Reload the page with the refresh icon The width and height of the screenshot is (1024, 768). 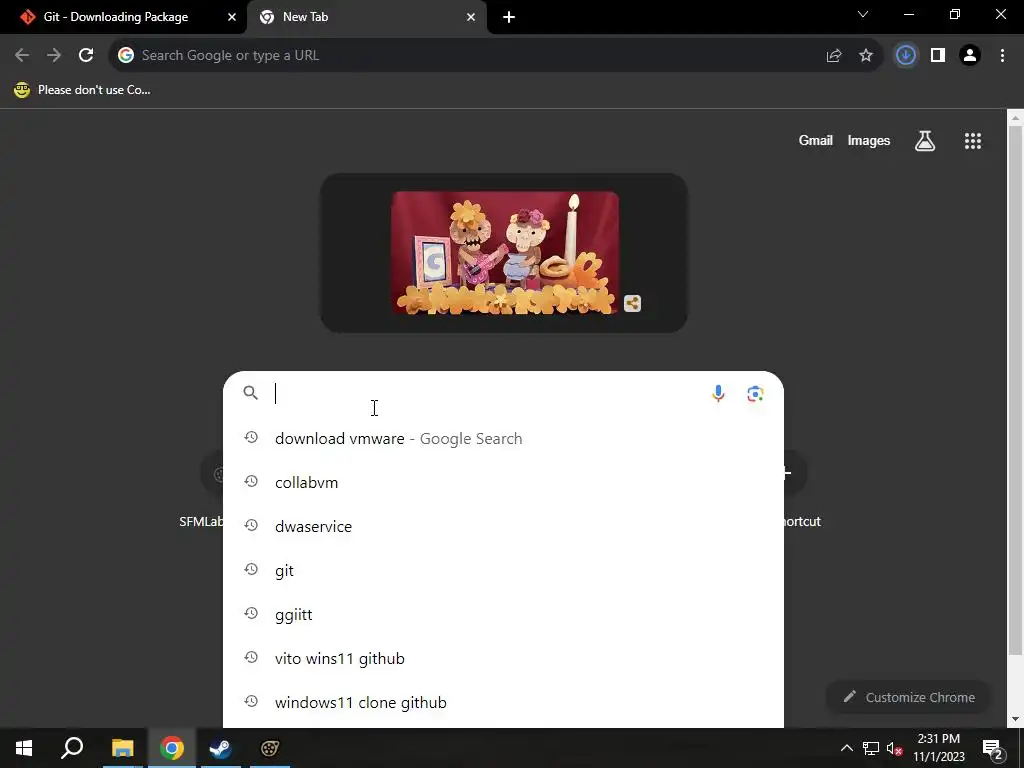pyautogui.click(x=86, y=56)
